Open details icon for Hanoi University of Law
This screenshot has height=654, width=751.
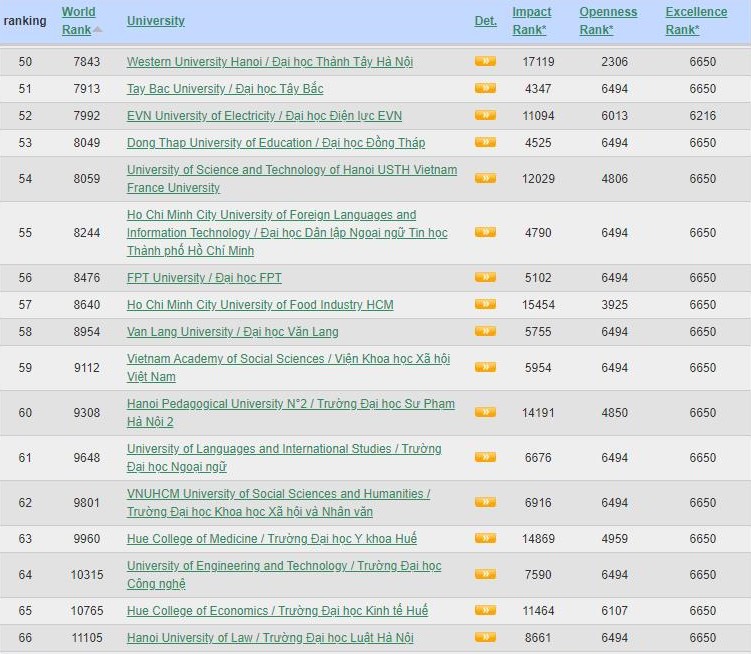[x=485, y=637]
